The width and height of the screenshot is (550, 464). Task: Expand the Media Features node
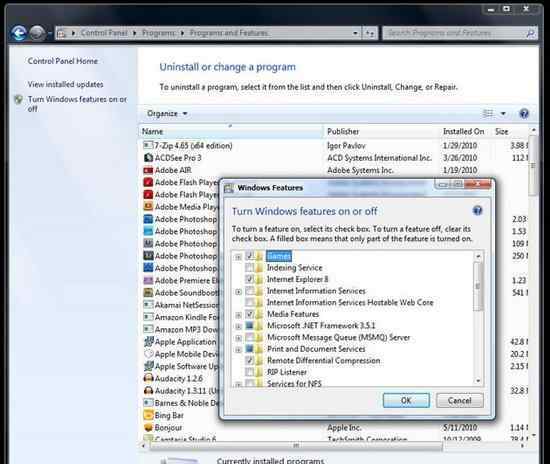coord(239,315)
